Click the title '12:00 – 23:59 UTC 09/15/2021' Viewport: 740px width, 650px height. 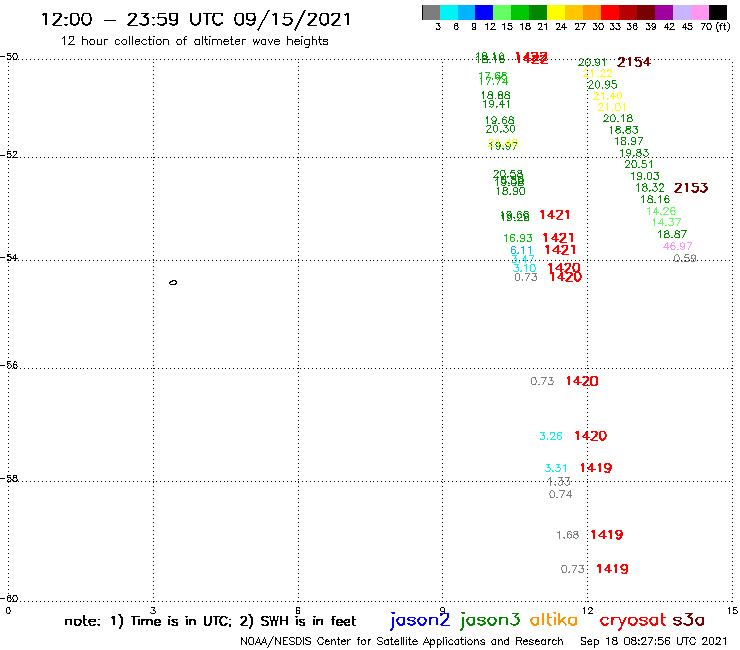click(x=196, y=19)
